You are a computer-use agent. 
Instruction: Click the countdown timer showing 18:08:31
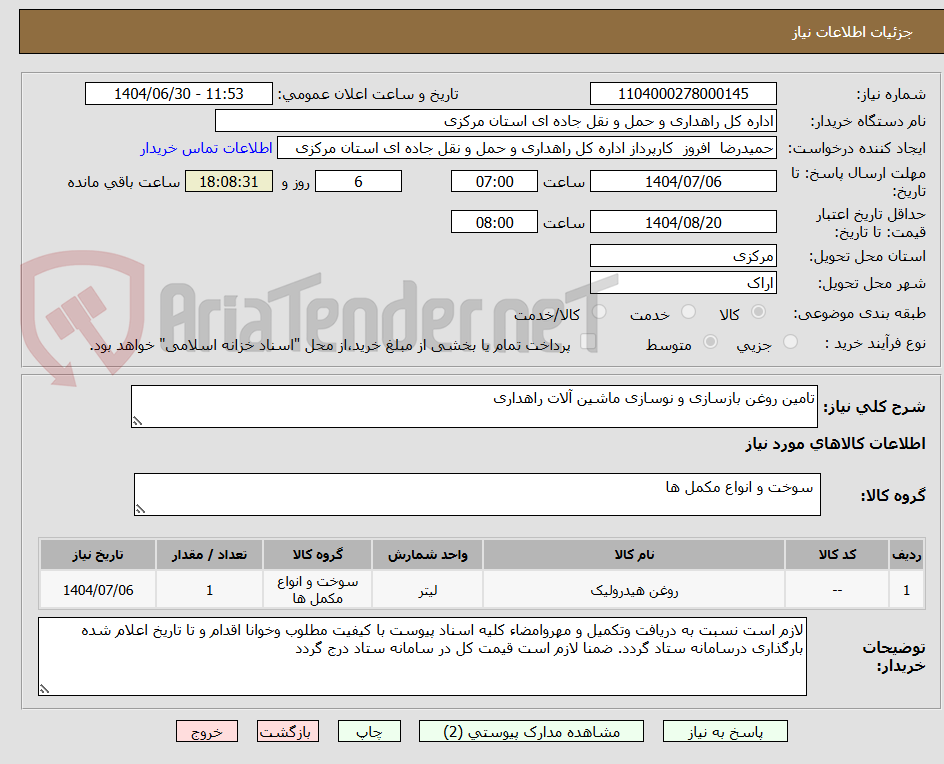click(x=229, y=181)
